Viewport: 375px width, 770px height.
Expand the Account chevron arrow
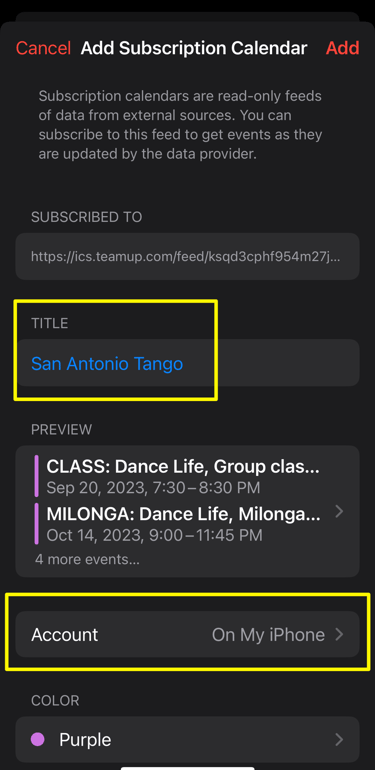[339, 634]
